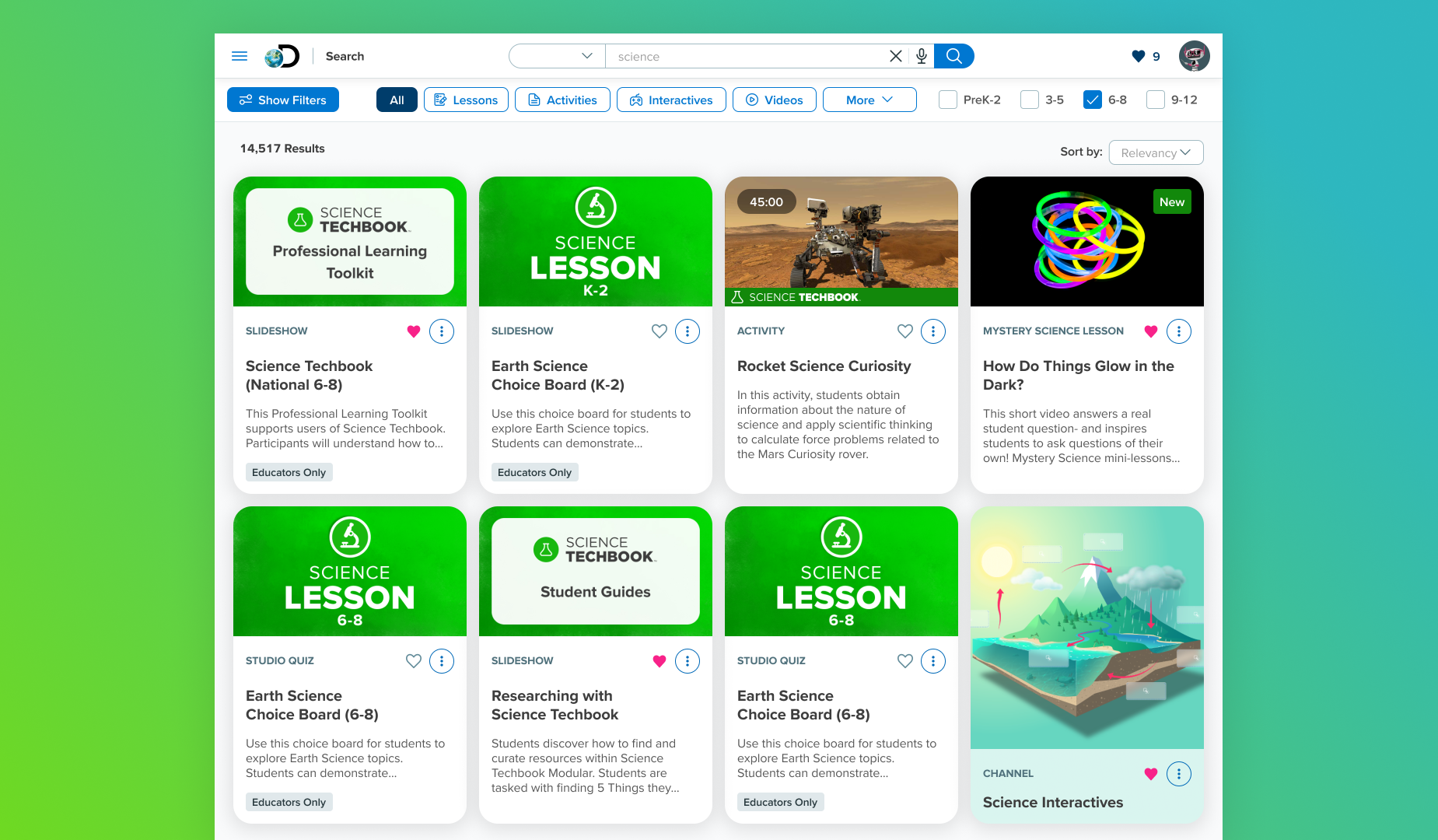
Task: Open Science Techbook (National 6-8) title
Action: click(x=310, y=375)
